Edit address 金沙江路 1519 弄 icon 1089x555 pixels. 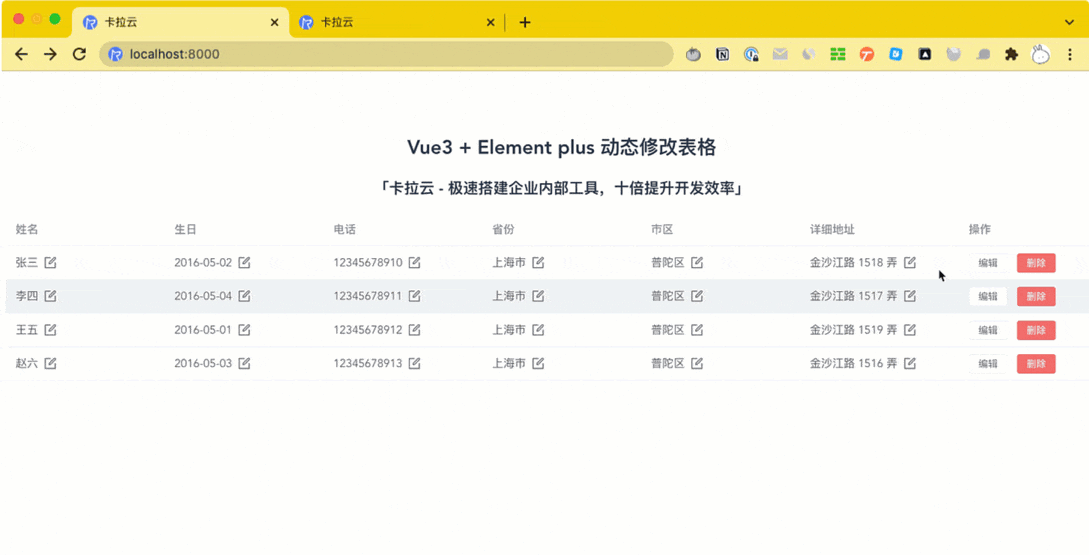(909, 330)
